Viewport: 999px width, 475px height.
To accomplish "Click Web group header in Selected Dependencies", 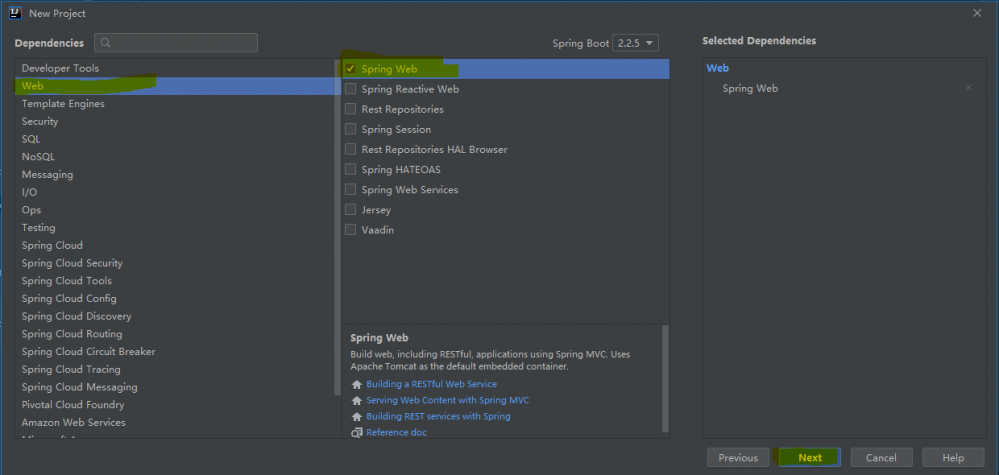I will tap(717, 68).
